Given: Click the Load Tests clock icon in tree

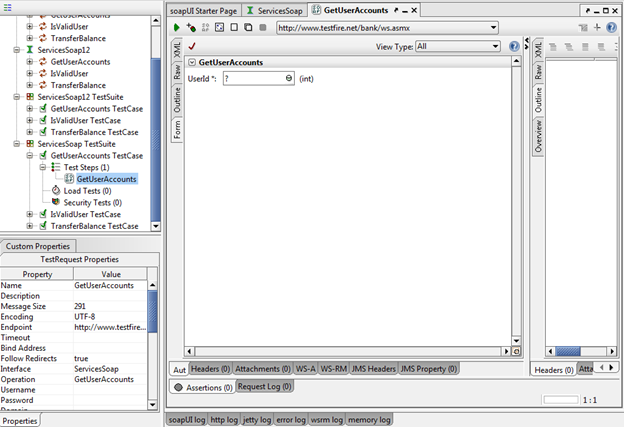Looking at the screenshot, I should coord(55,190).
